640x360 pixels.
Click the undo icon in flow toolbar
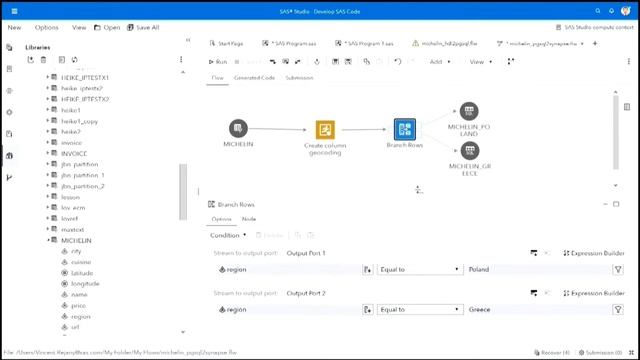[x=398, y=62]
